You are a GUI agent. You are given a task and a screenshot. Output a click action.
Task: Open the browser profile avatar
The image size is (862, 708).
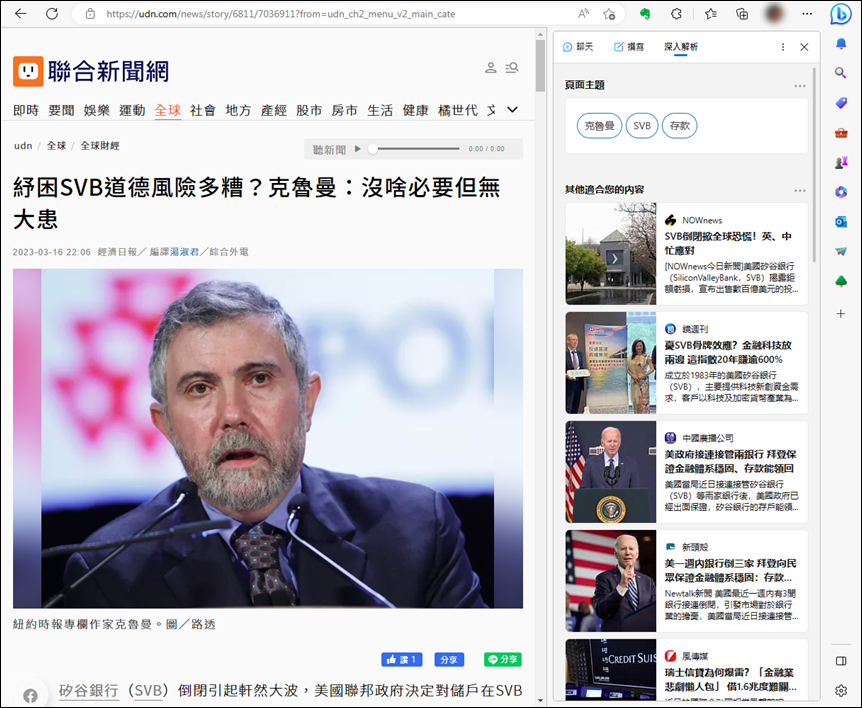click(x=774, y=14)
